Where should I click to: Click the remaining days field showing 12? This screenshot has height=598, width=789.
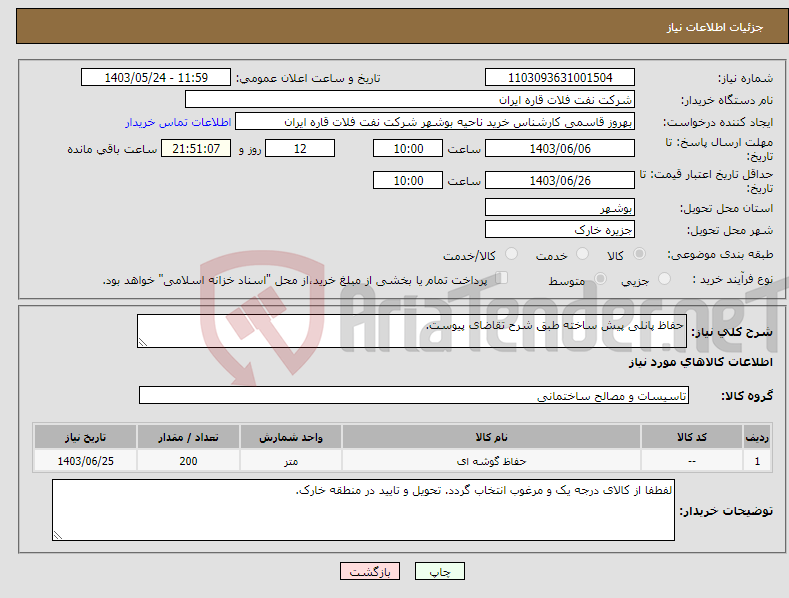click(300, 148)
